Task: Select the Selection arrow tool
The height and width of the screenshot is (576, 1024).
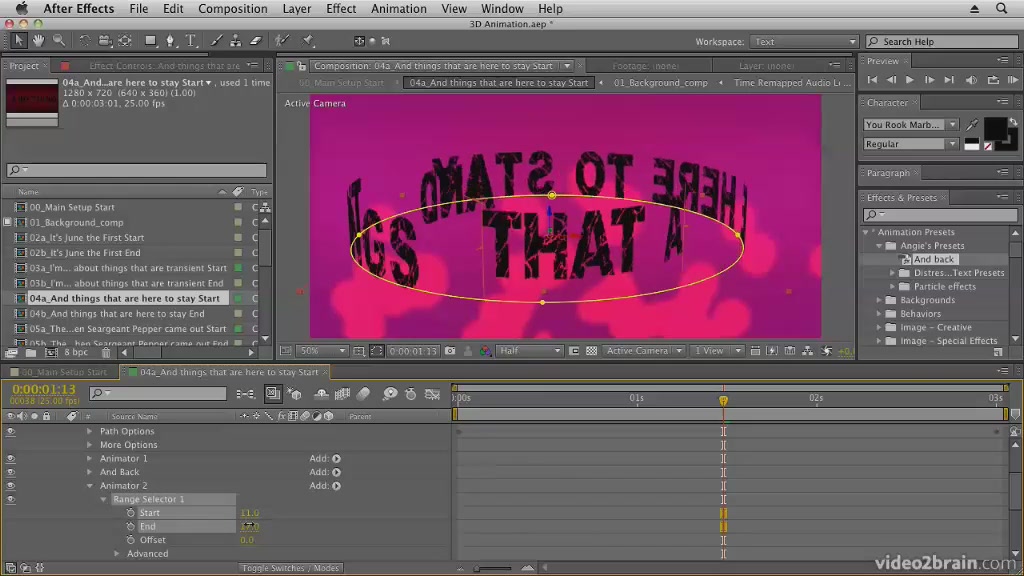Action: (x=18, y=40)
